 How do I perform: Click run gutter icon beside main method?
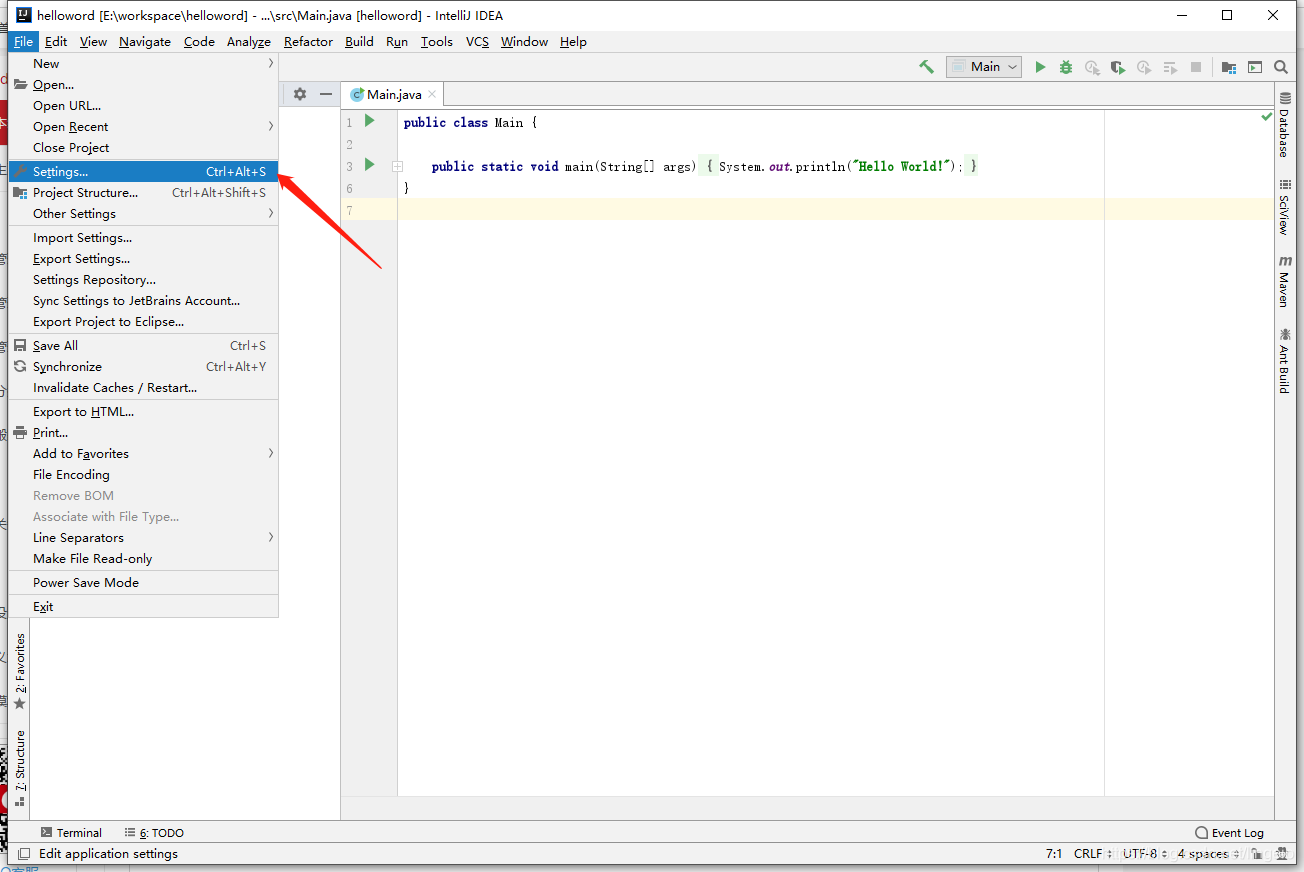click(x=369, y=165)
